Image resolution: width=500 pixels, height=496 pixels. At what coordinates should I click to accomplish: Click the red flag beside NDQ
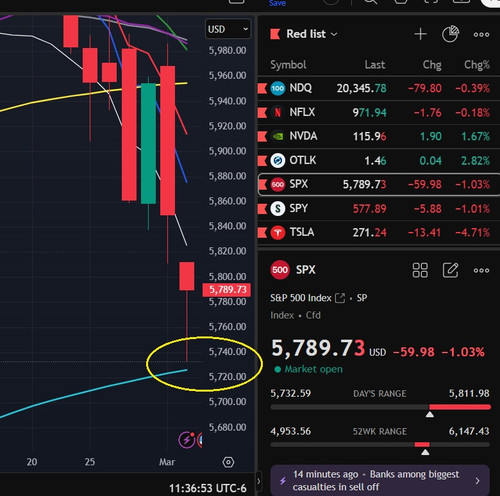(262, 88)
